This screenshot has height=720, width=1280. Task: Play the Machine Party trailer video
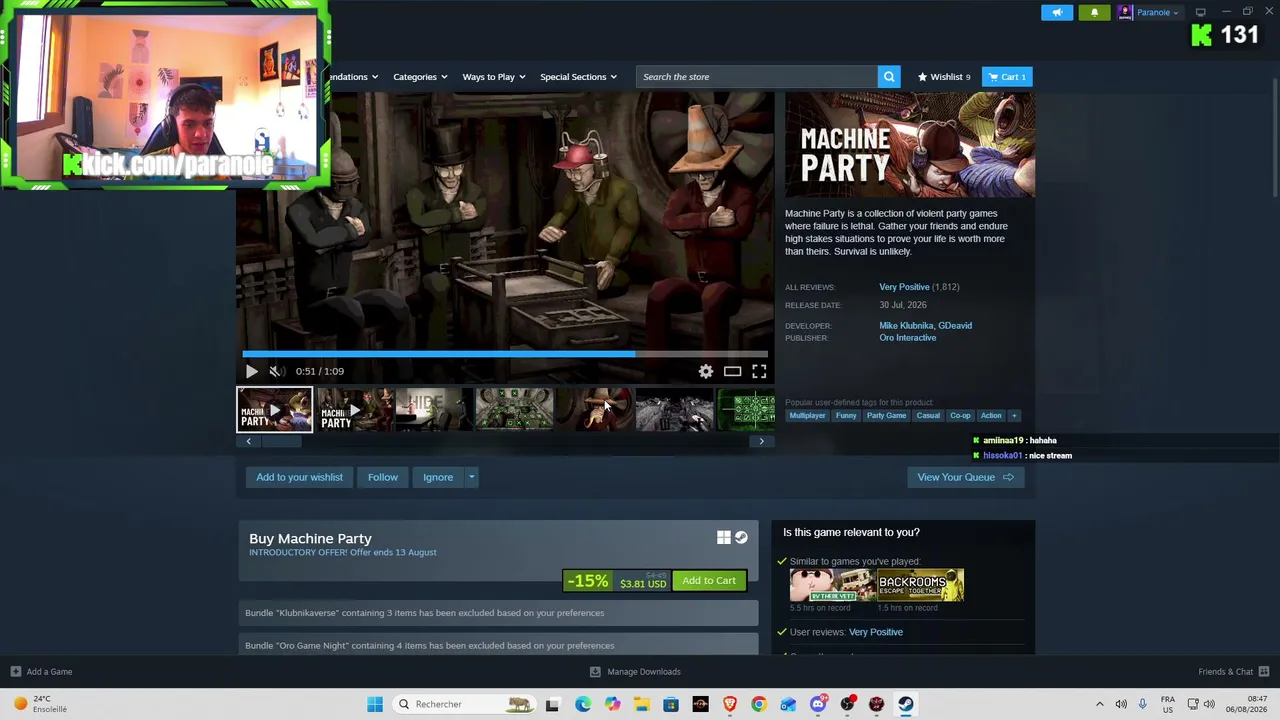click(251, 371)
